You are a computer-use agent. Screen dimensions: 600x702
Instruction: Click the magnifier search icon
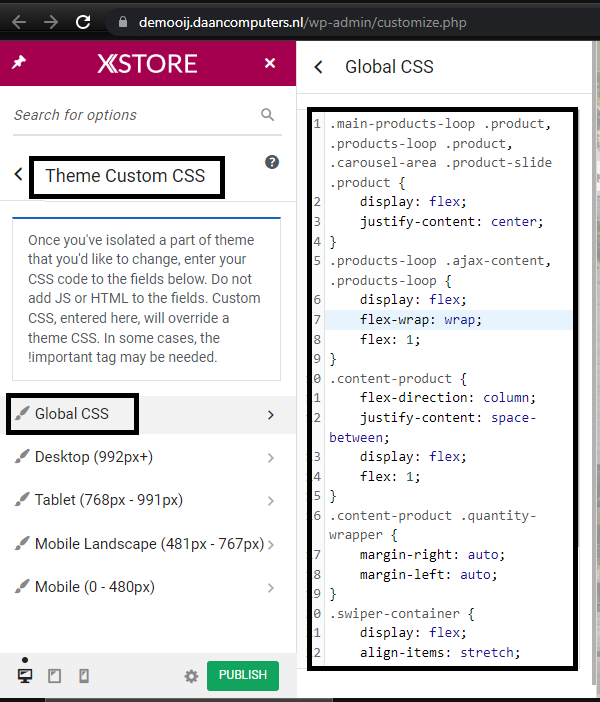tap(267, 115)
